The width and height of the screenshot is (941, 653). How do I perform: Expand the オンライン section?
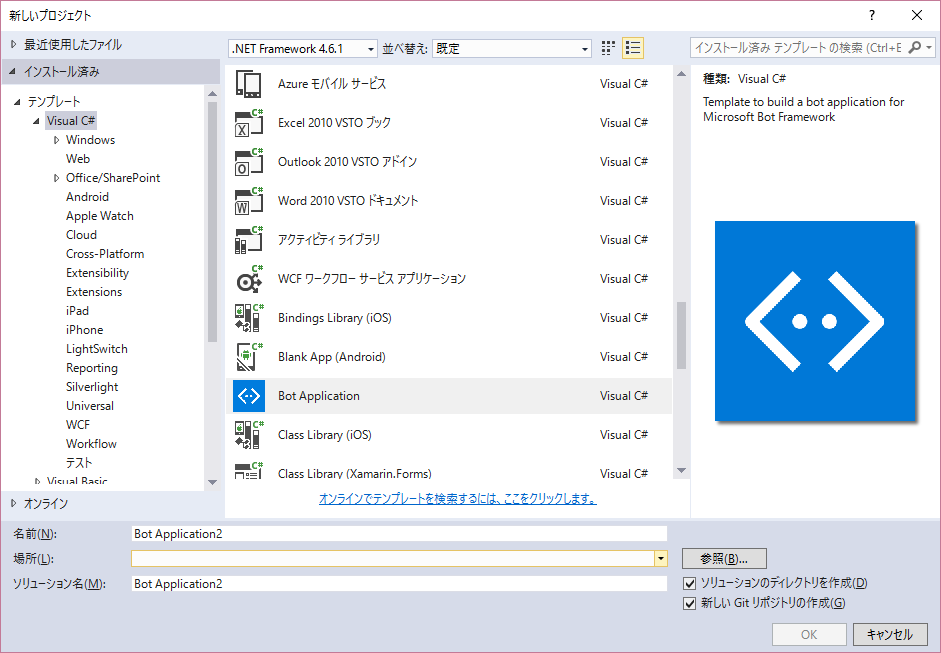[x=14, y=504]
